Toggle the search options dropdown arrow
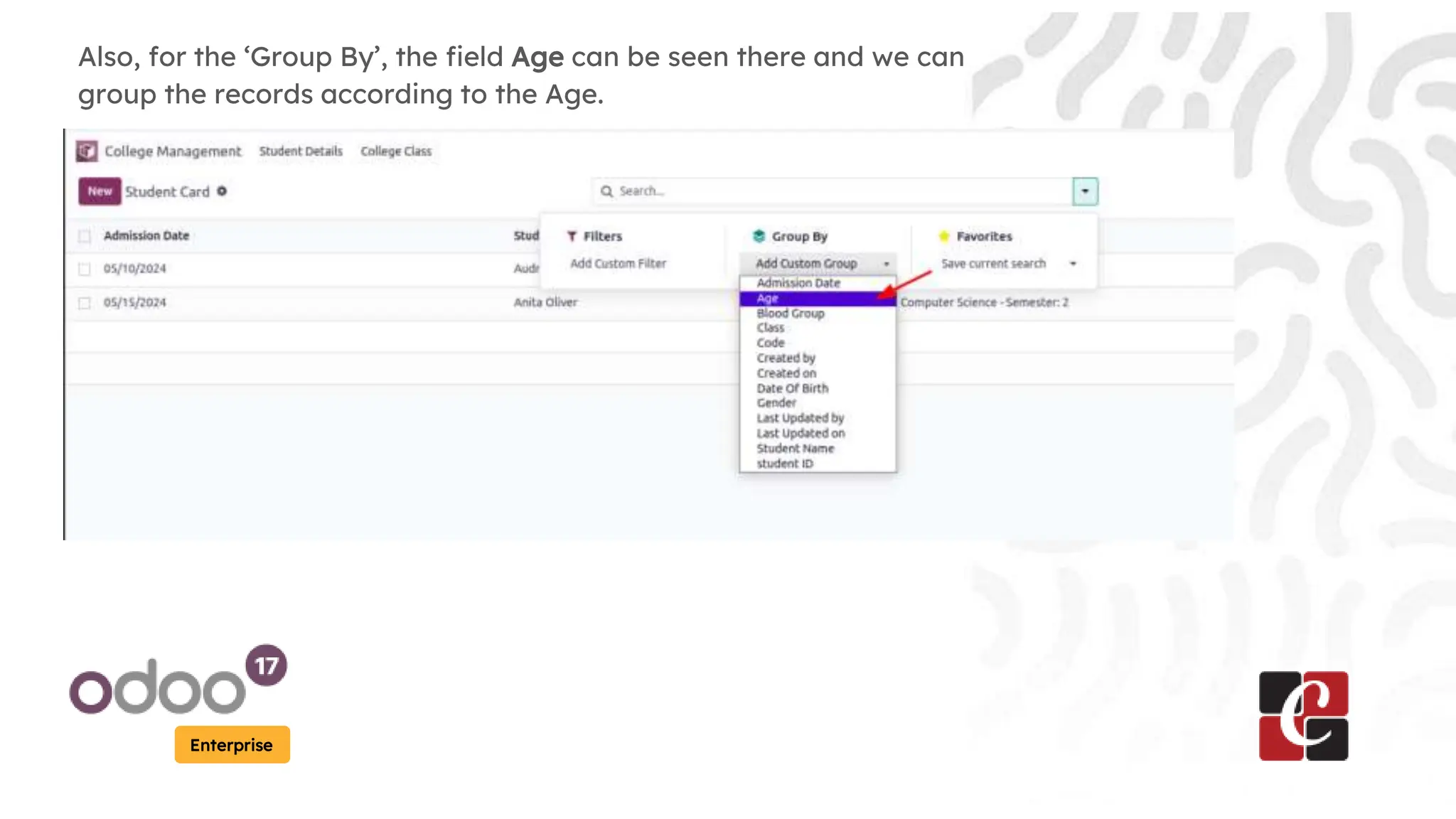Screen dimensions: 1456x819 click(x=1085, y=191)
